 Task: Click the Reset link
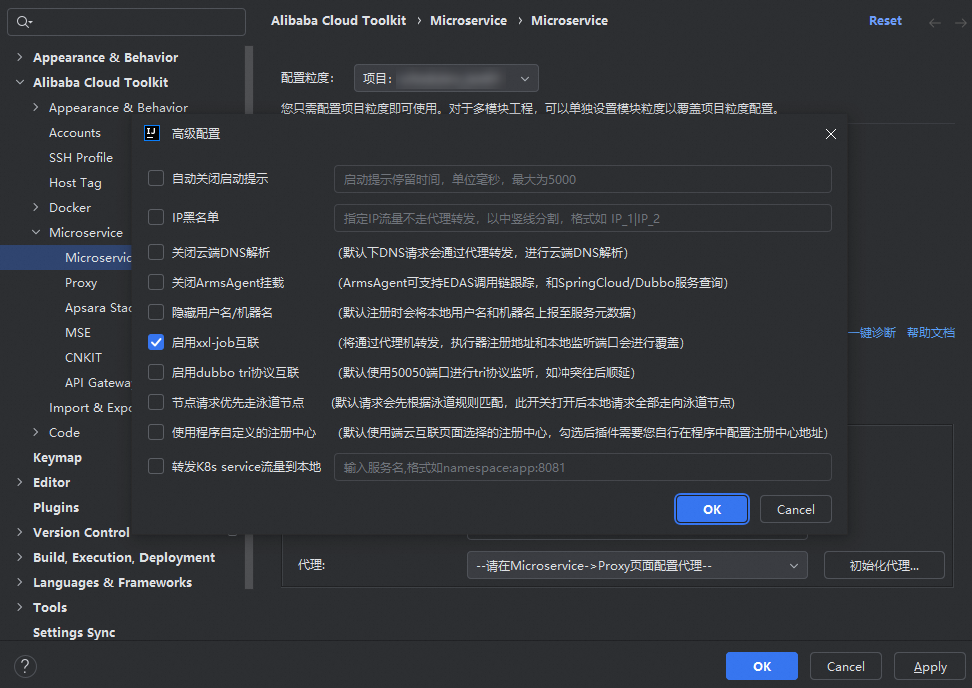point(885,20)
